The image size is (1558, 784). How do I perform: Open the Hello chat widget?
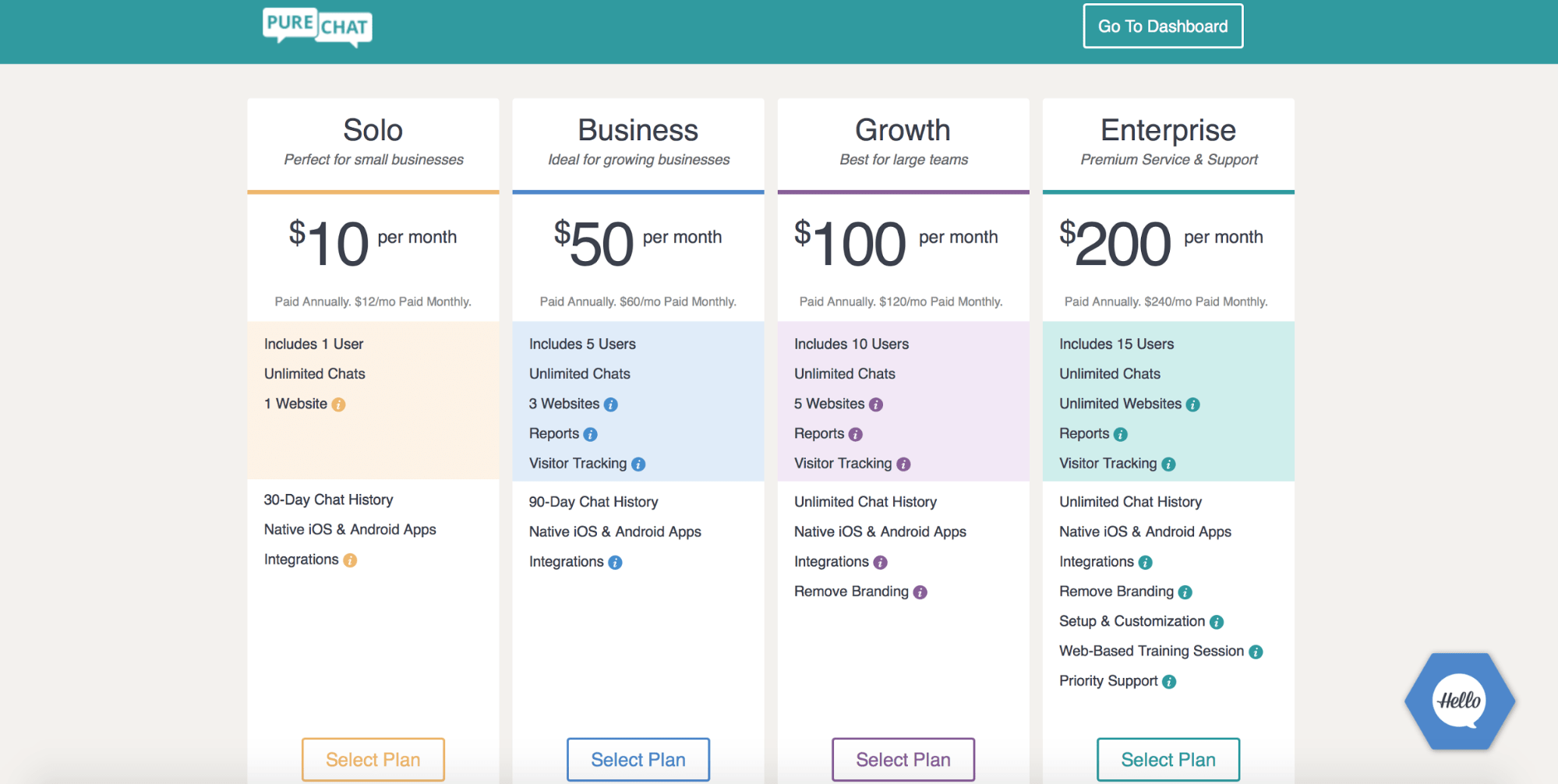pos(1459,701)
